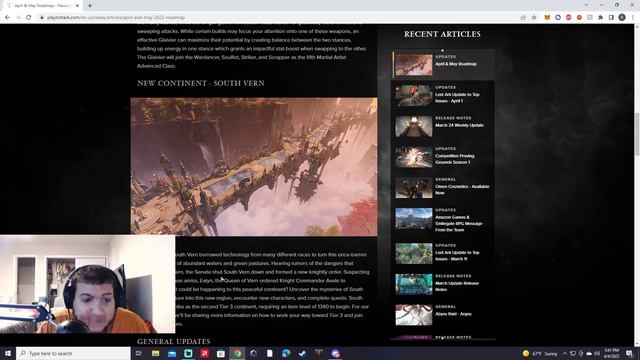Bookmark this page with the star icon
The image size is (640, 360).
[x=534, y=18]
